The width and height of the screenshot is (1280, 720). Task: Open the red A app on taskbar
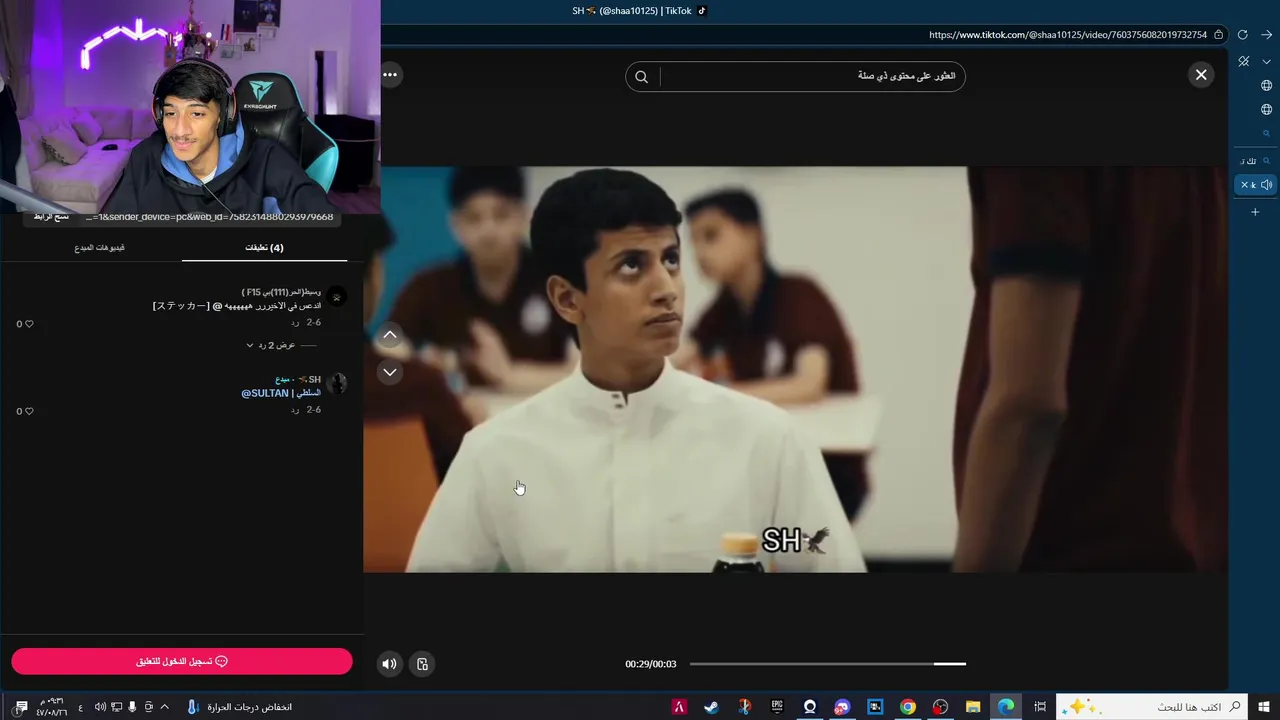679,707
